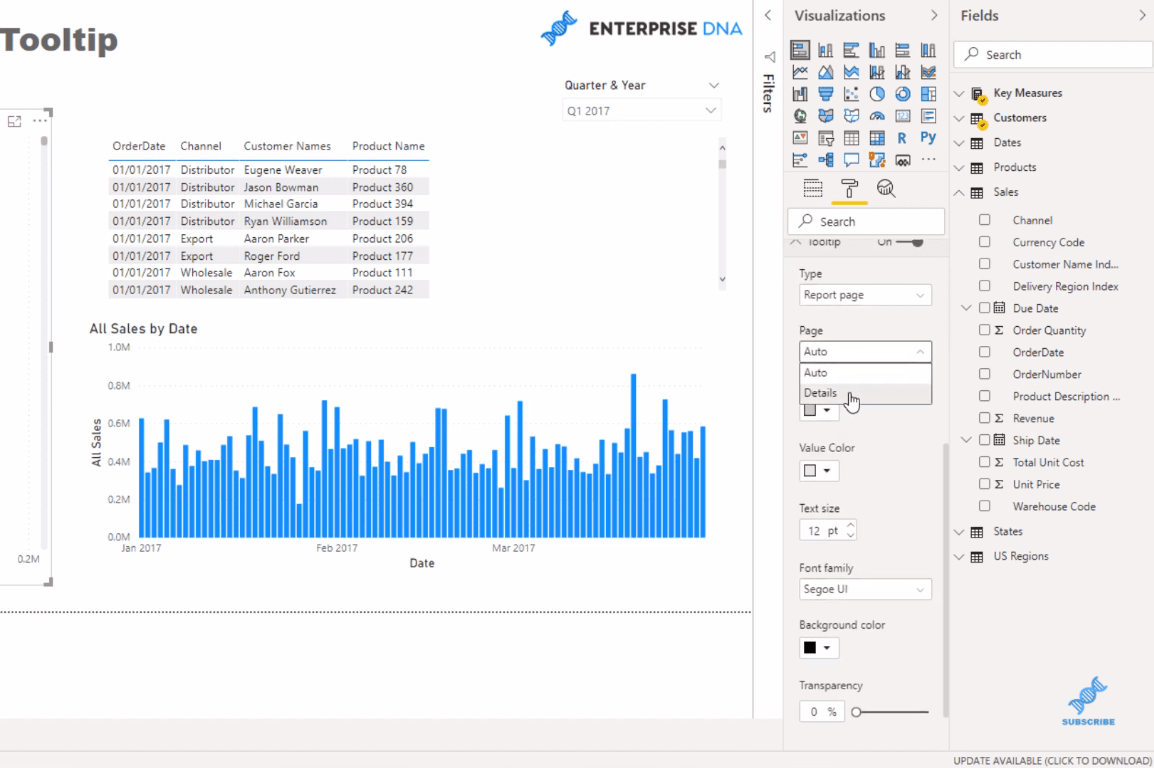Image resolution: width=1154 pixels, height=768 pixels.
Task: Select the Card 123 visual
Action: pyautogui.click(x=903, y=116)
